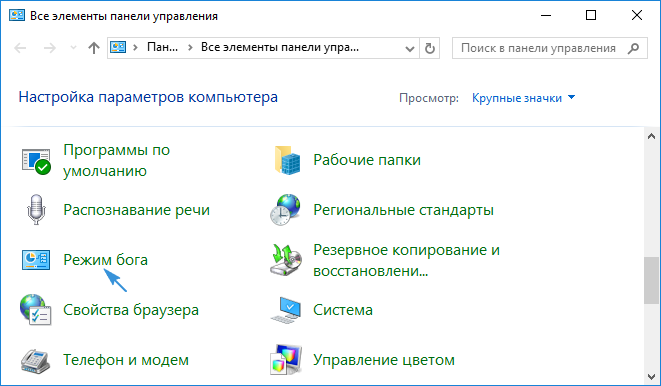Click the 'Настройка параметров компьютера' heading
Viewport: 661px width, 386px height.
[148, 97]
